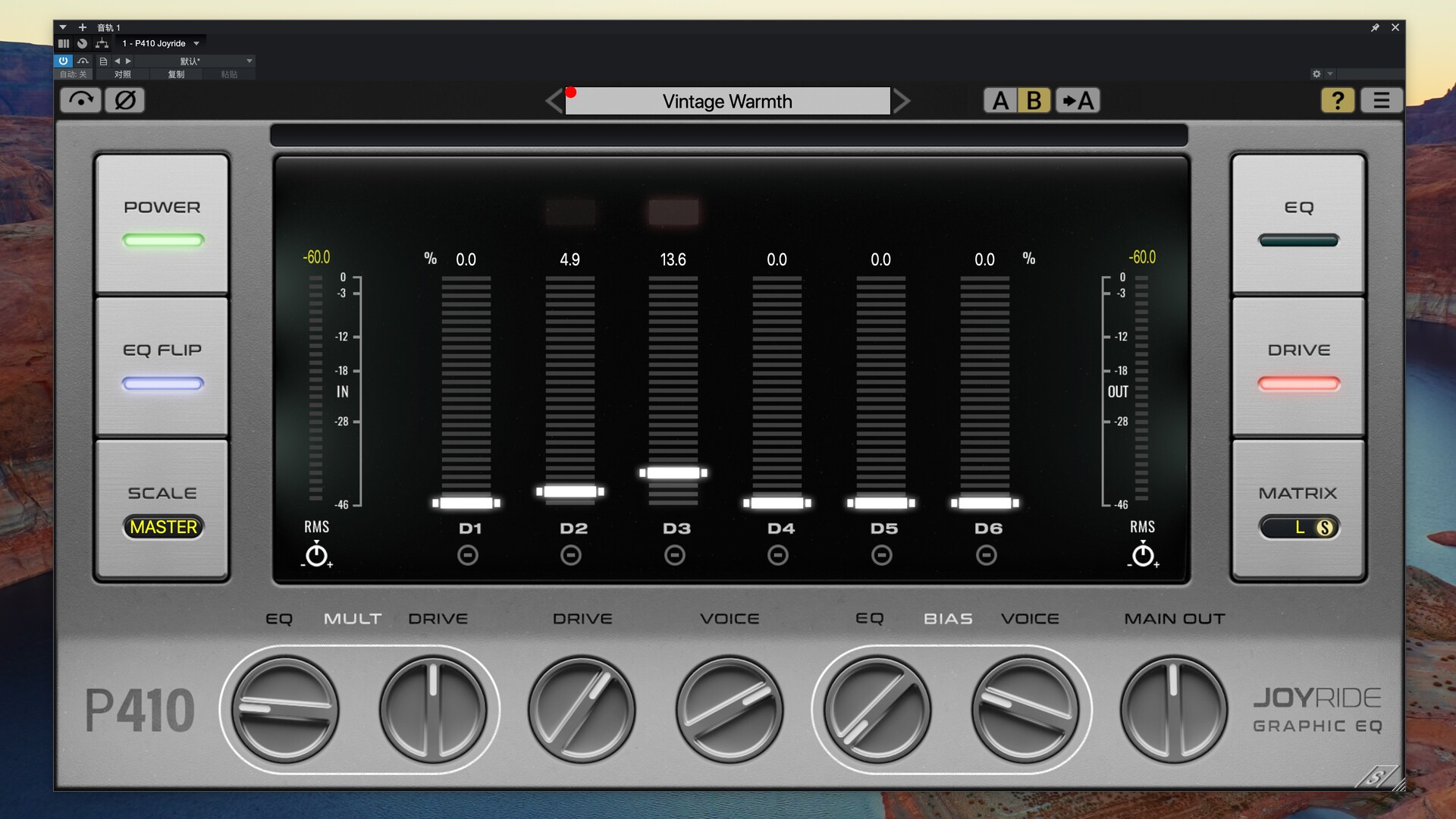Click the copy to A arrow button
The width and height of the screenshot is (1456, 819).
1078,100
